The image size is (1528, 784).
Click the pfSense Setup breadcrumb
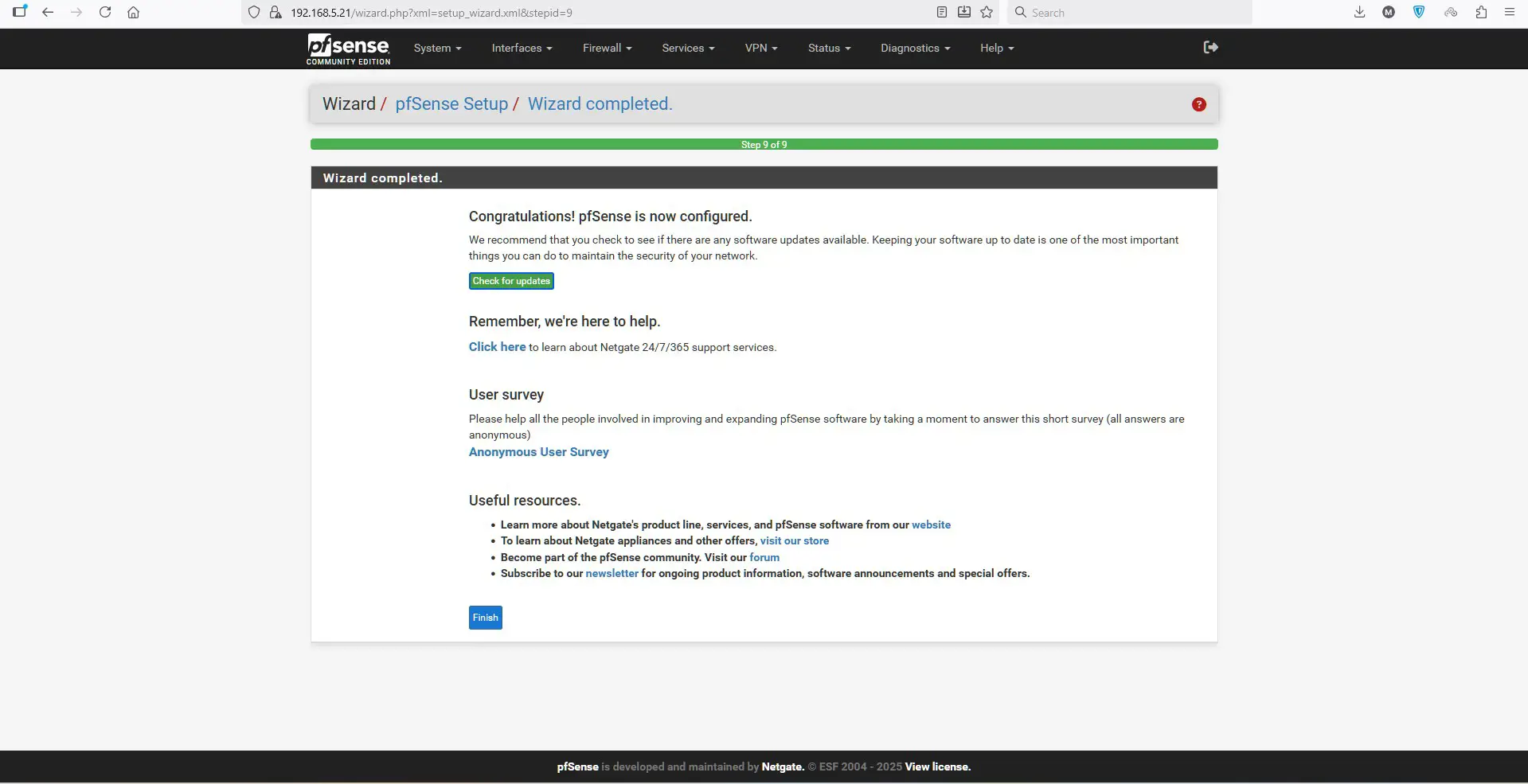451,104
